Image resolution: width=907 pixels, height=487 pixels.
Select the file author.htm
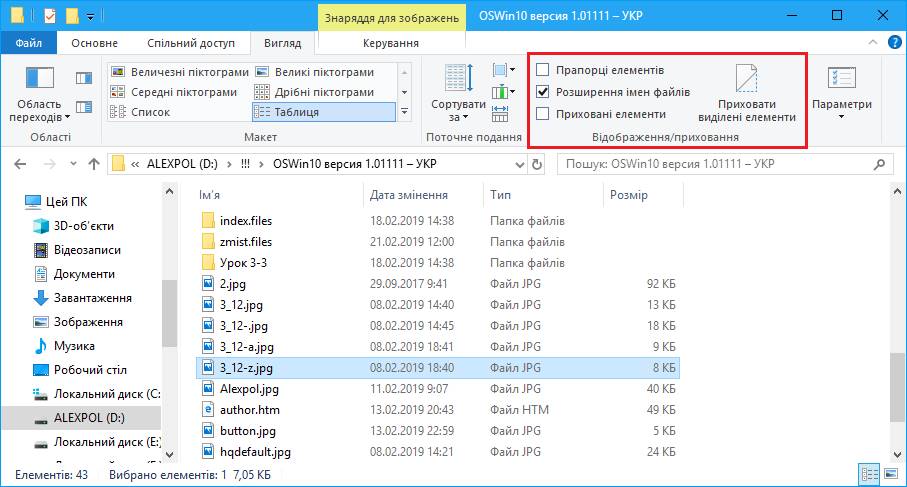click(x=249, y=410)
